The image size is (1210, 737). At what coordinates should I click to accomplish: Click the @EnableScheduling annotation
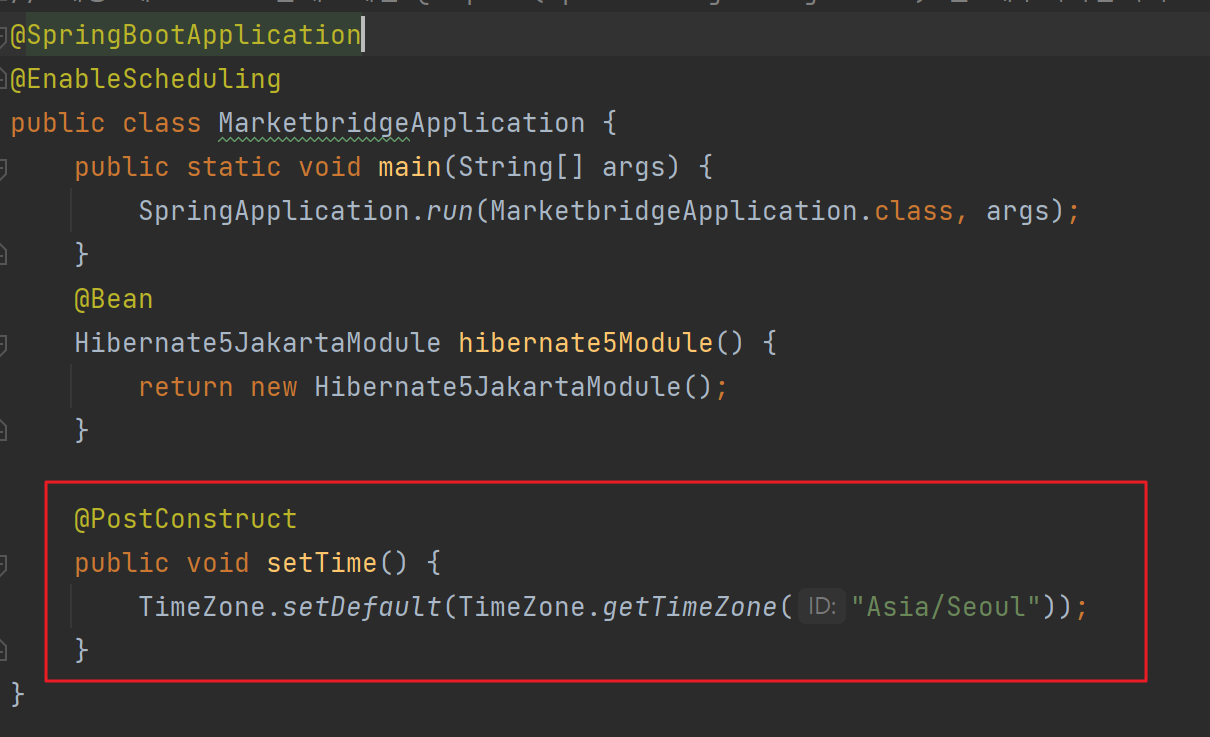[146, 79]
